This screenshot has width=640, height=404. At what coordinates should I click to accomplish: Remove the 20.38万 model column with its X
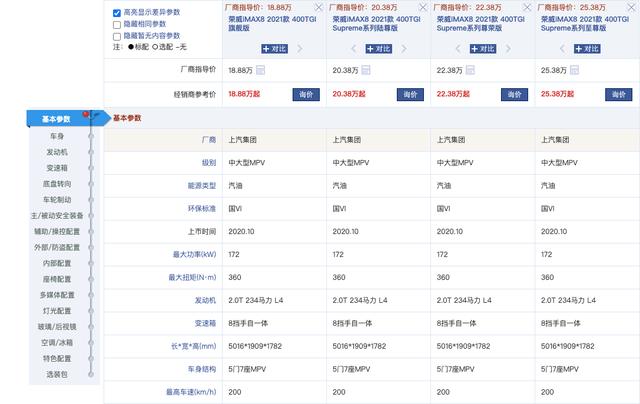click(423, 7)
